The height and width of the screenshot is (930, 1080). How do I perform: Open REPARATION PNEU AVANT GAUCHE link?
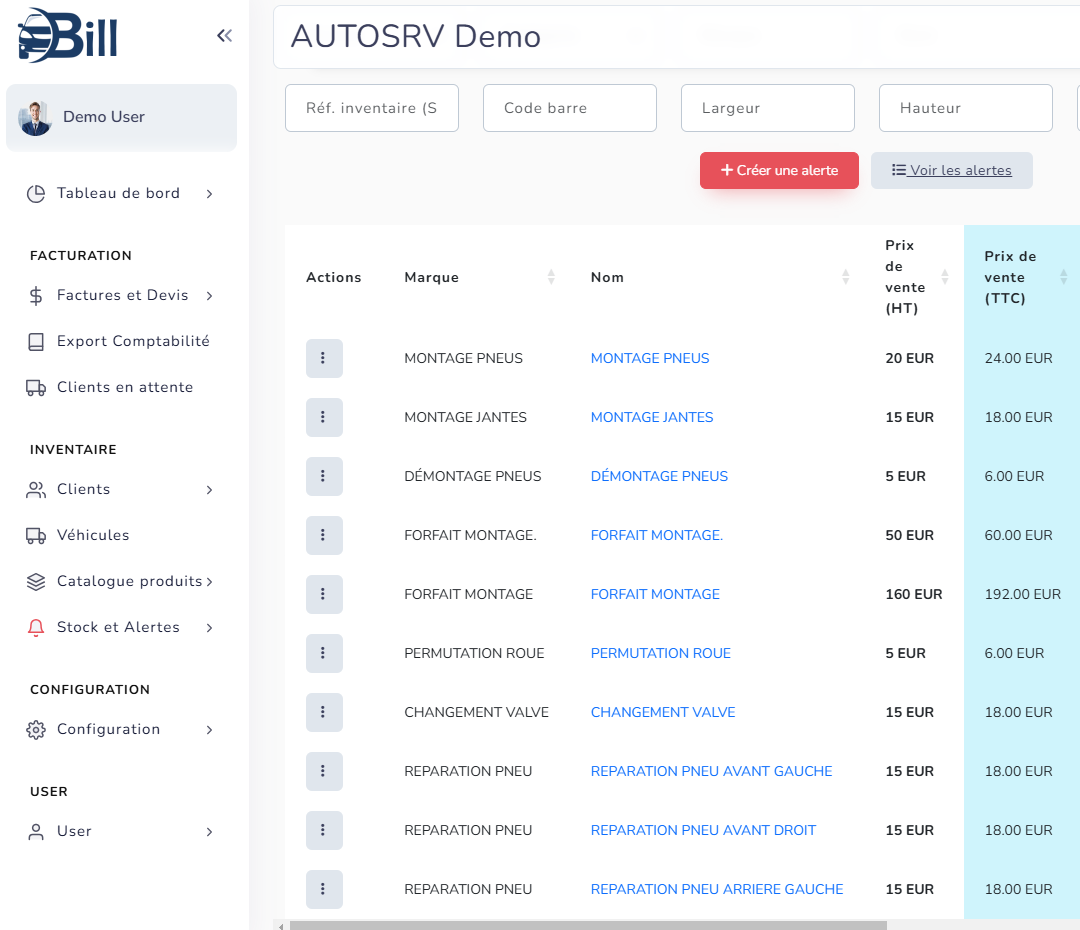[712, 771]
